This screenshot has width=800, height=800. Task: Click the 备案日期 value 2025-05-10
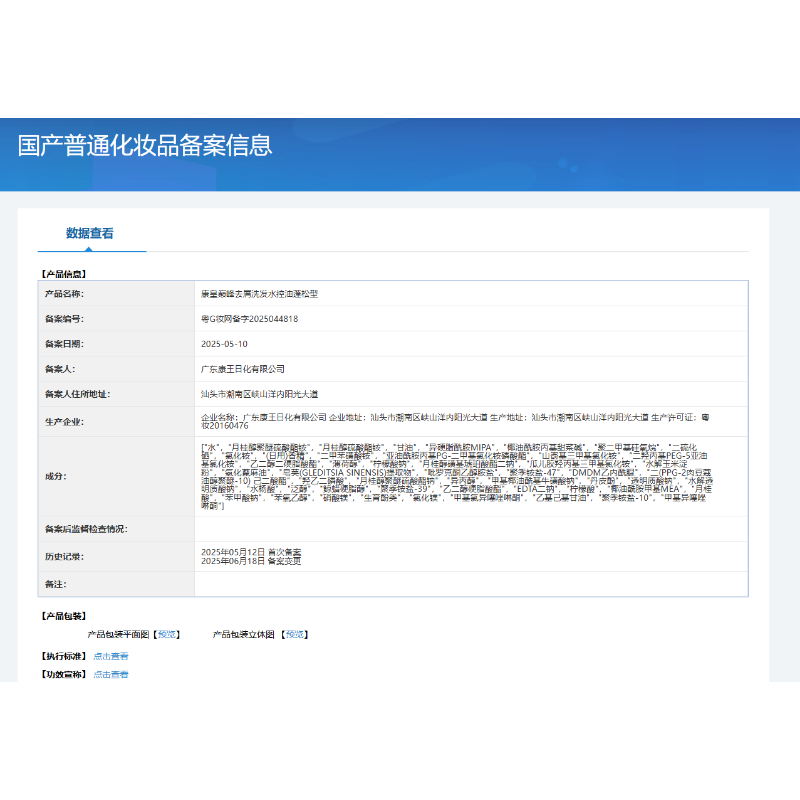[x=224, y=343]
